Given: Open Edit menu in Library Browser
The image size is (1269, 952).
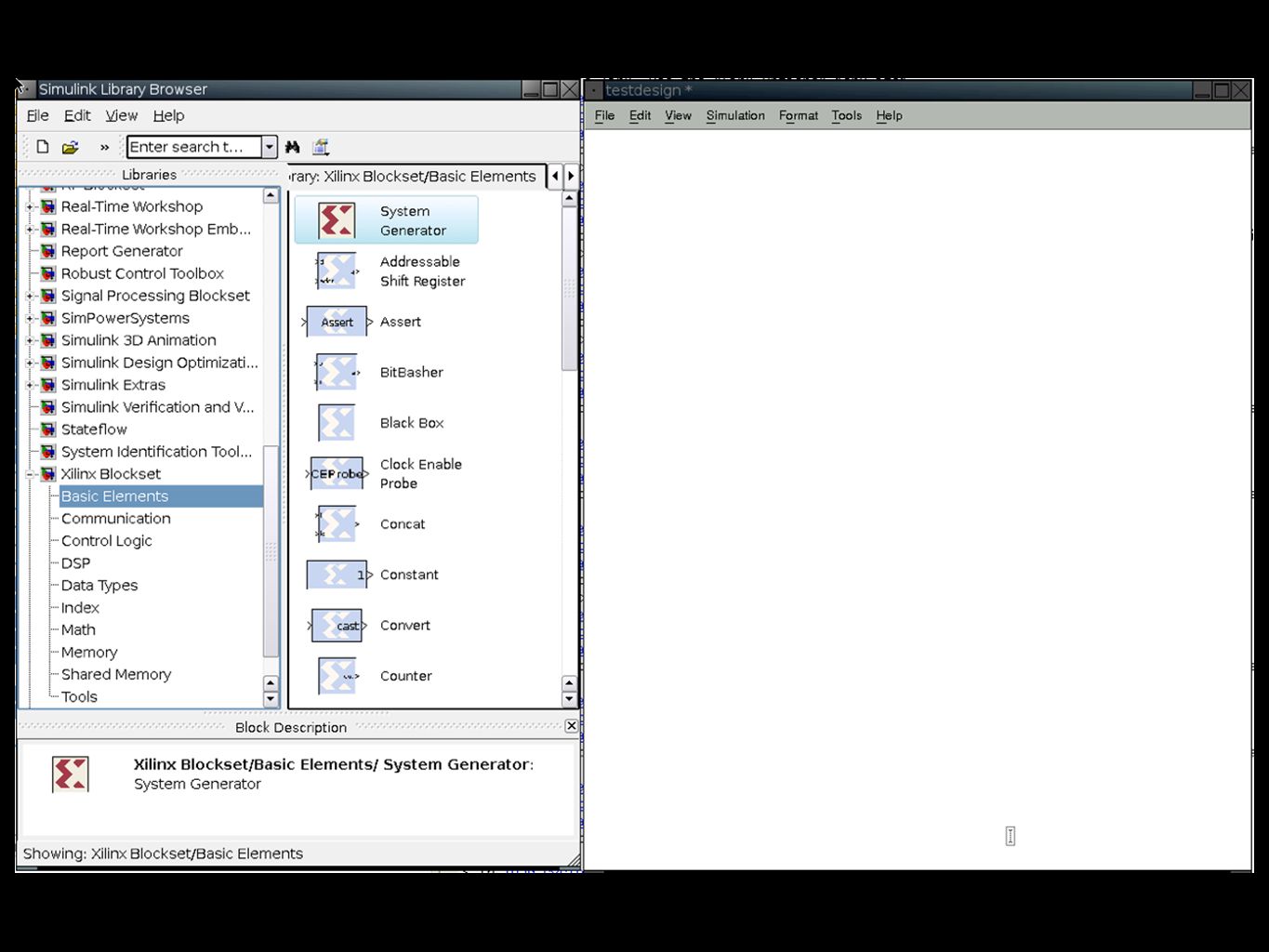Looking at the screenshot, I should 77,115.
